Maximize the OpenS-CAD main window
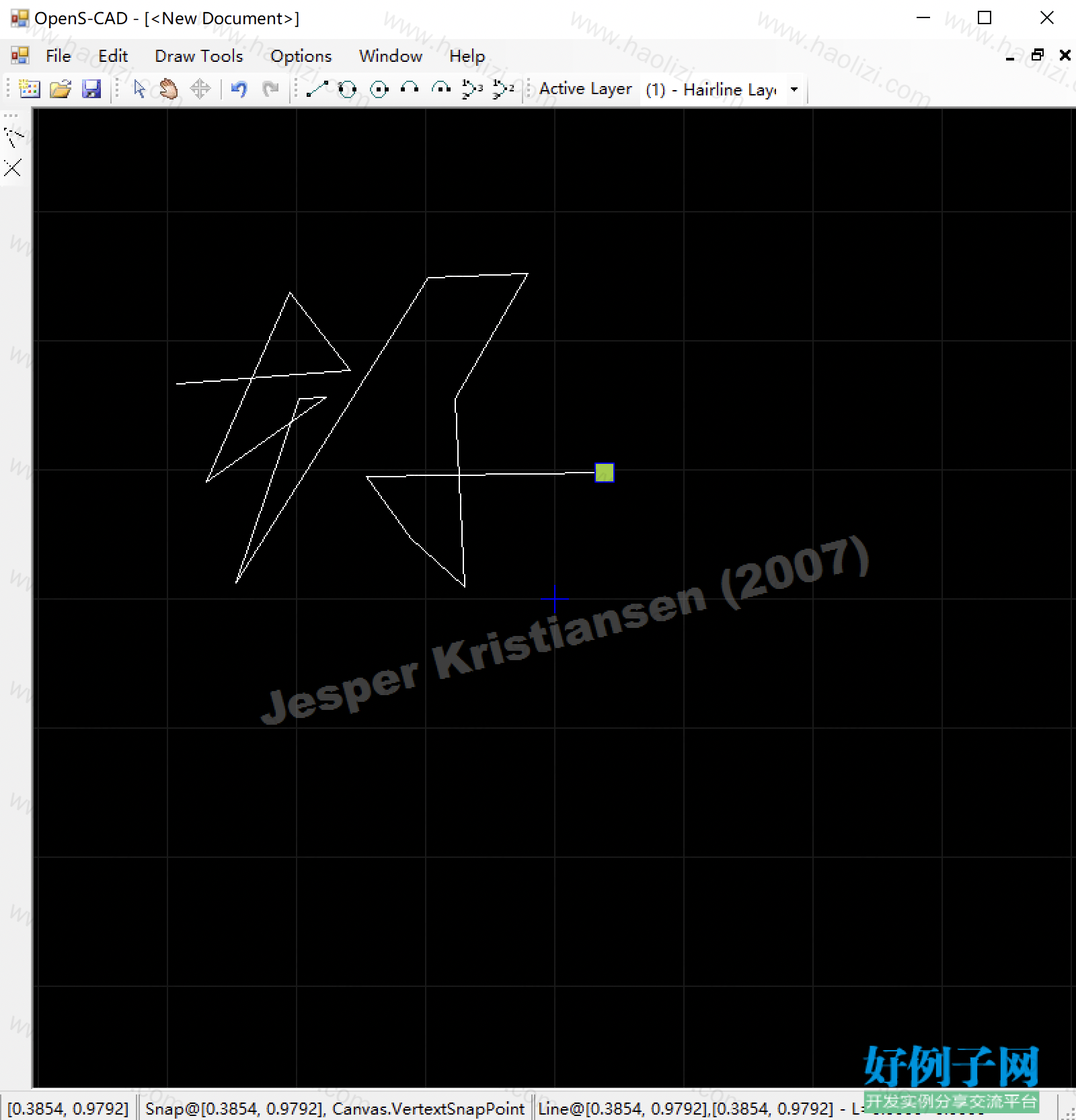 click(985, 18)
